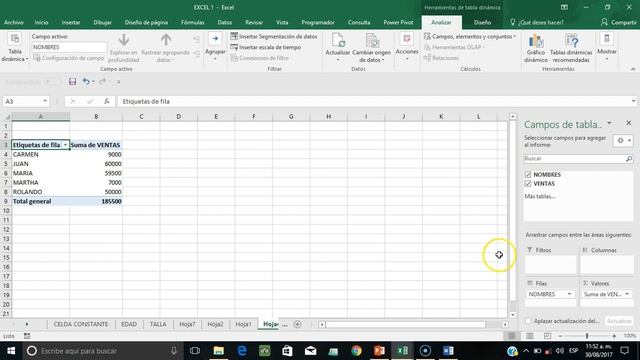Click the insert function fx icon
640x360 pixels.
(x=107, y=101)
